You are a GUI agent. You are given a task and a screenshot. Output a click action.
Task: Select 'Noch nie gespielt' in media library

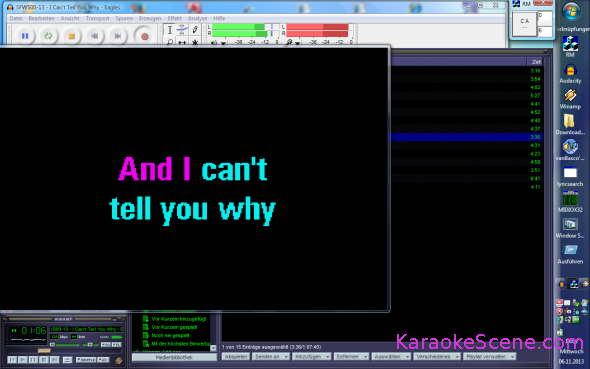point(170,336)
